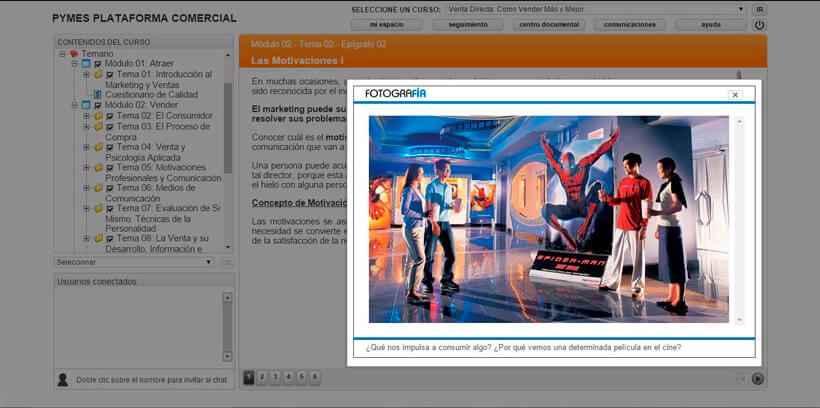Click the Temario root icon

point(74,54)
